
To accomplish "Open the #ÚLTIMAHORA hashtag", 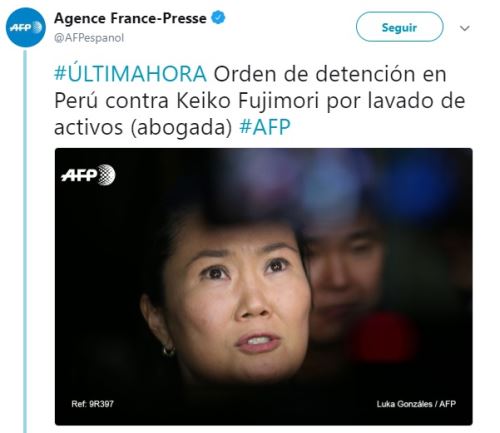I will [x=130, y=73].
